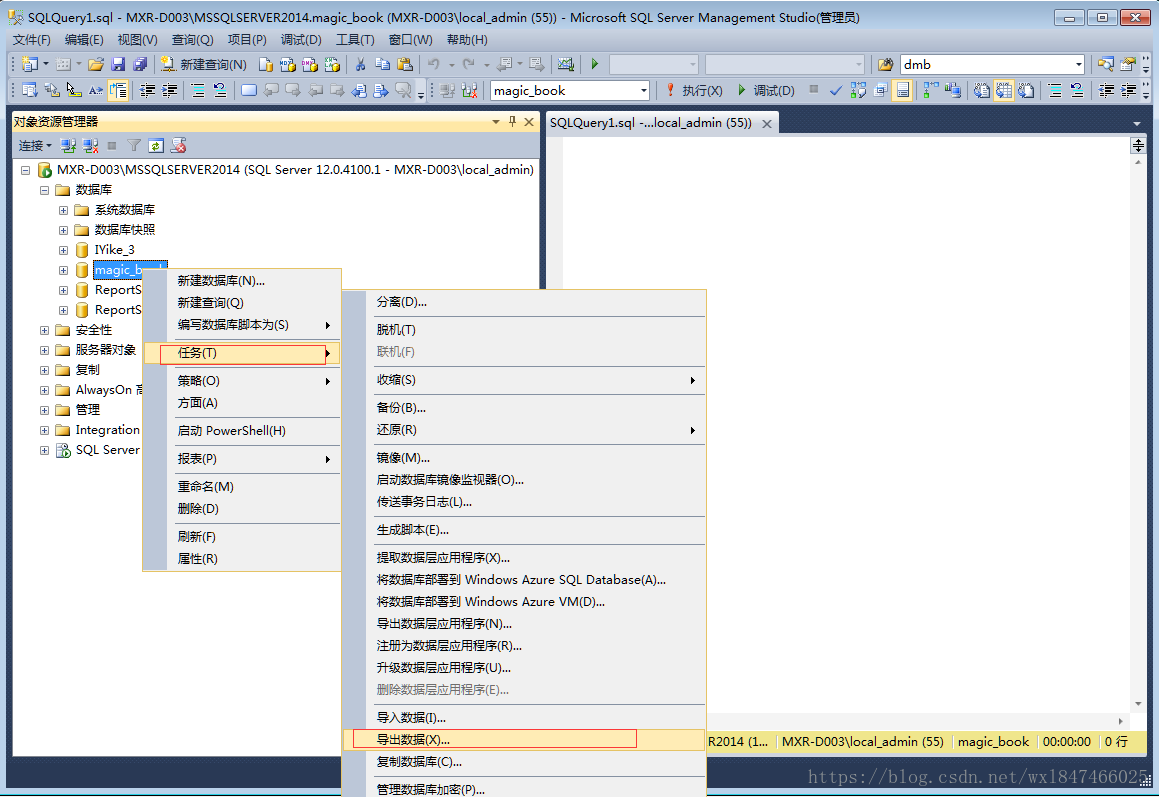Click the 执行(X) execute button

point(693,90)
